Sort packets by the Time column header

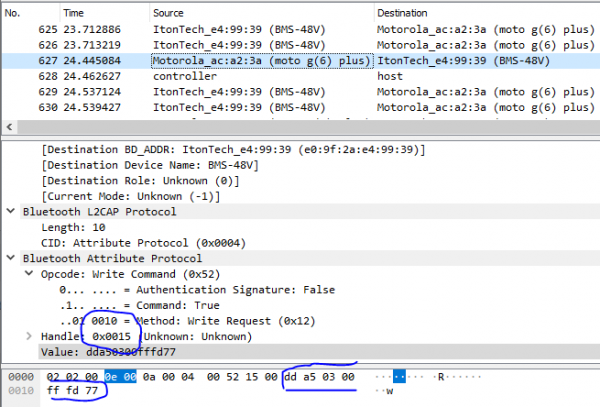(105, 13)
